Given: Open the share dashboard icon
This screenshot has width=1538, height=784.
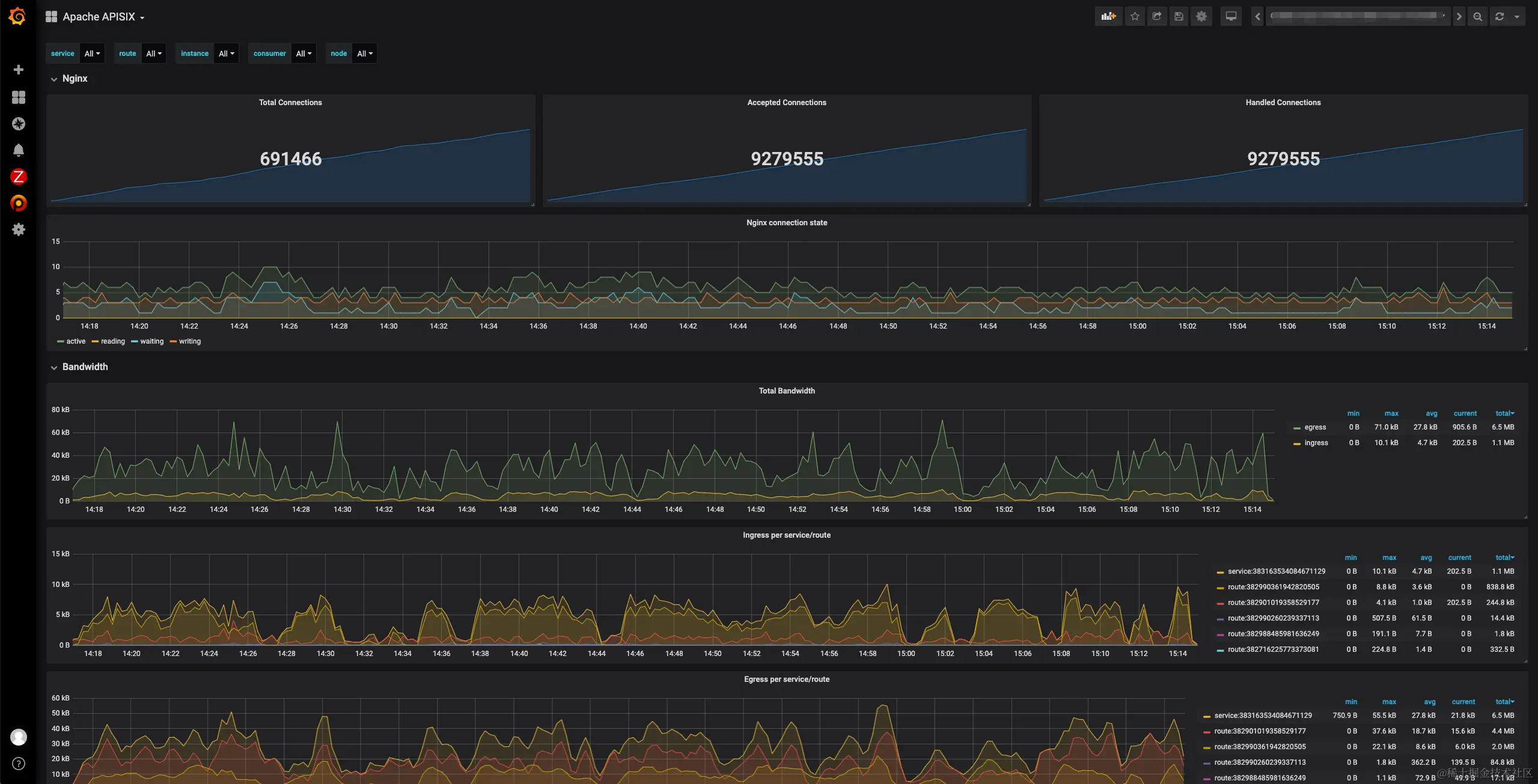Looking at the screenshot, I should (1157, 17).
